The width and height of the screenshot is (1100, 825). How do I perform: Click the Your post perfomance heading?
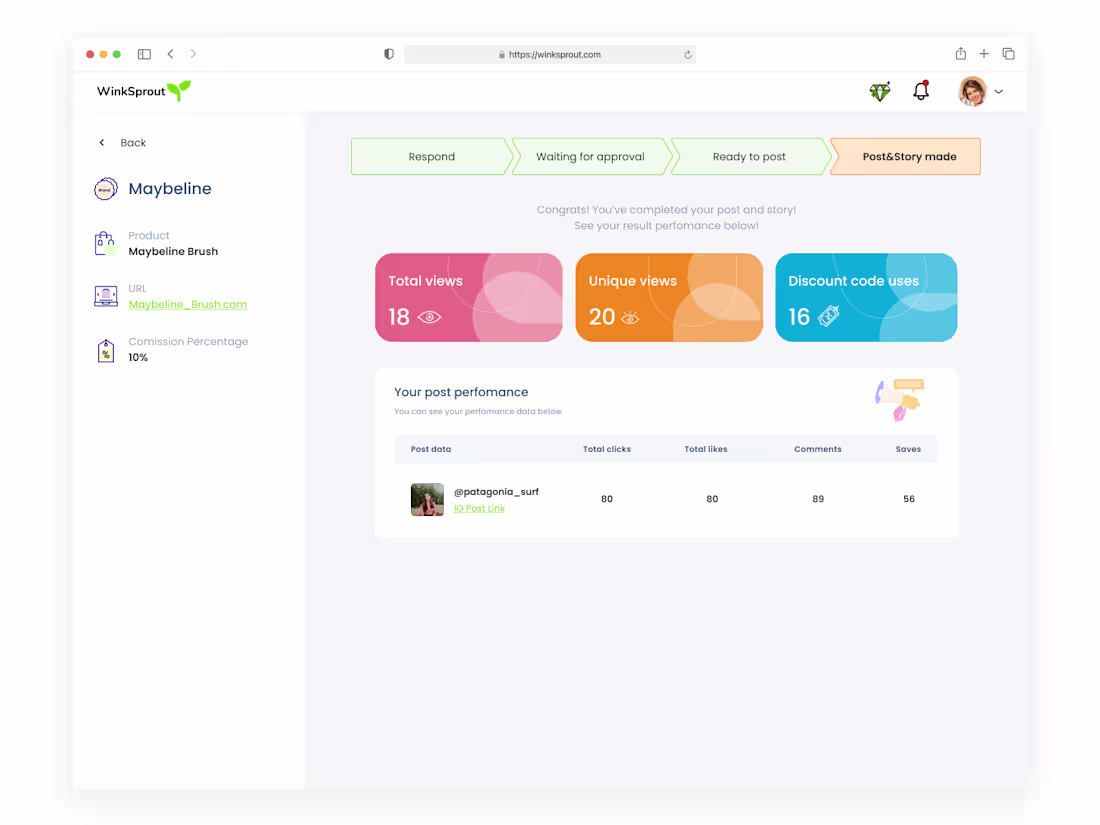[461, 392]
